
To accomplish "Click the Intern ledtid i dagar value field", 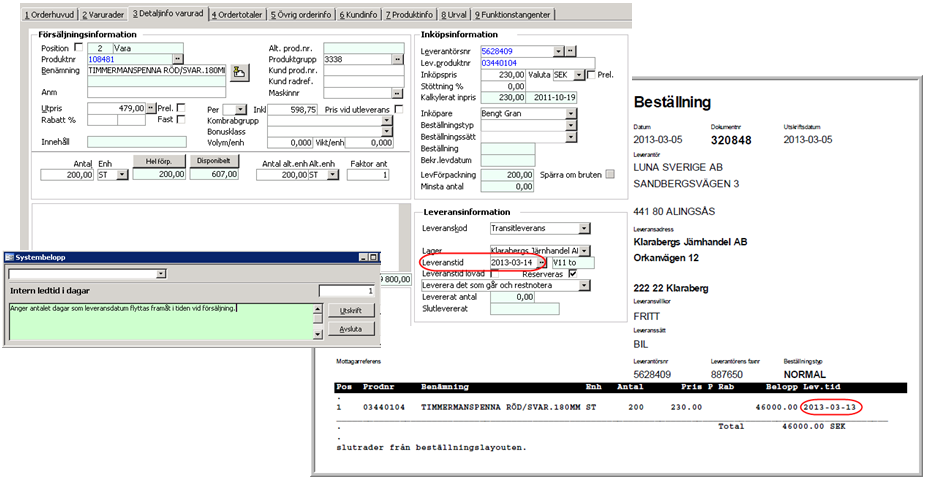I will 347,291.
